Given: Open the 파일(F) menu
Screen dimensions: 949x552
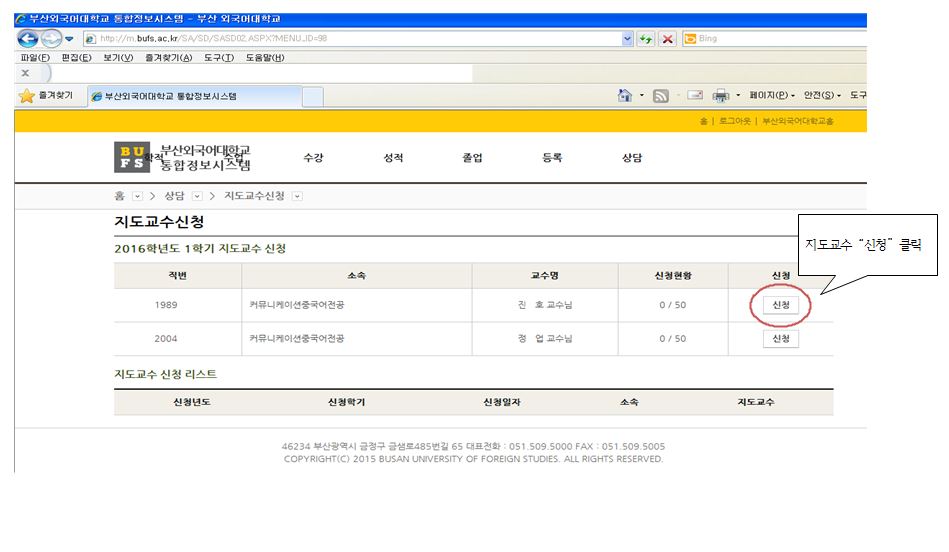Looking at the screenshot, I should pyautogui.click(x=35, y=58).
